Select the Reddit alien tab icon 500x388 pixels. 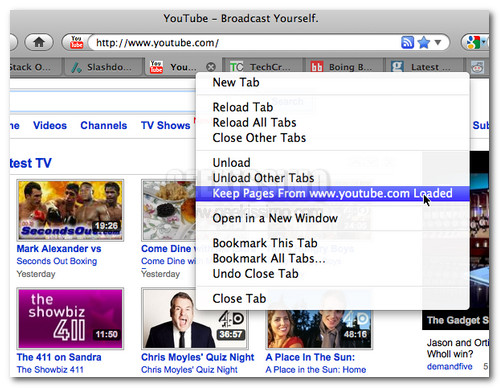click(477, 67)
